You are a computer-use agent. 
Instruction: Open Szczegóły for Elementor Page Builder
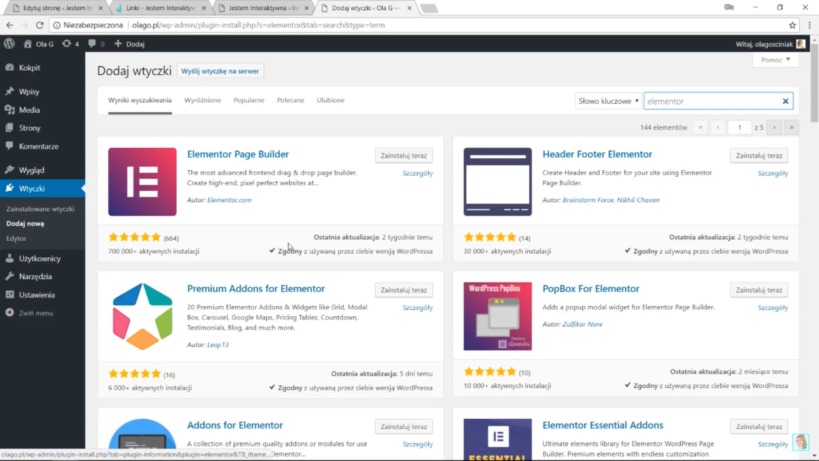(x=417, y=173)
